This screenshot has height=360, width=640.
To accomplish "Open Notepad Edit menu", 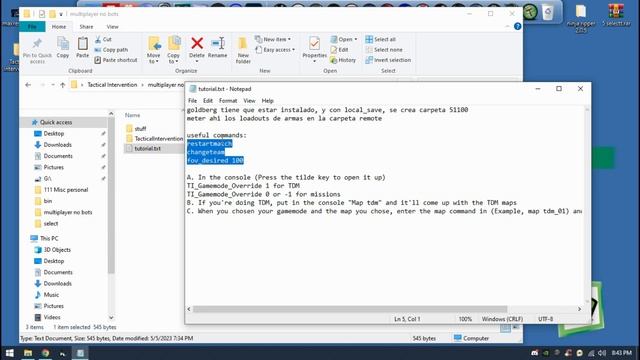I will pos(208,100).
